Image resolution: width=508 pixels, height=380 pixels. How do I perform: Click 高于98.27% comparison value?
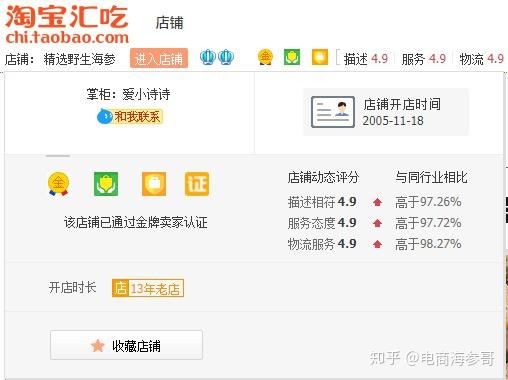428,244
